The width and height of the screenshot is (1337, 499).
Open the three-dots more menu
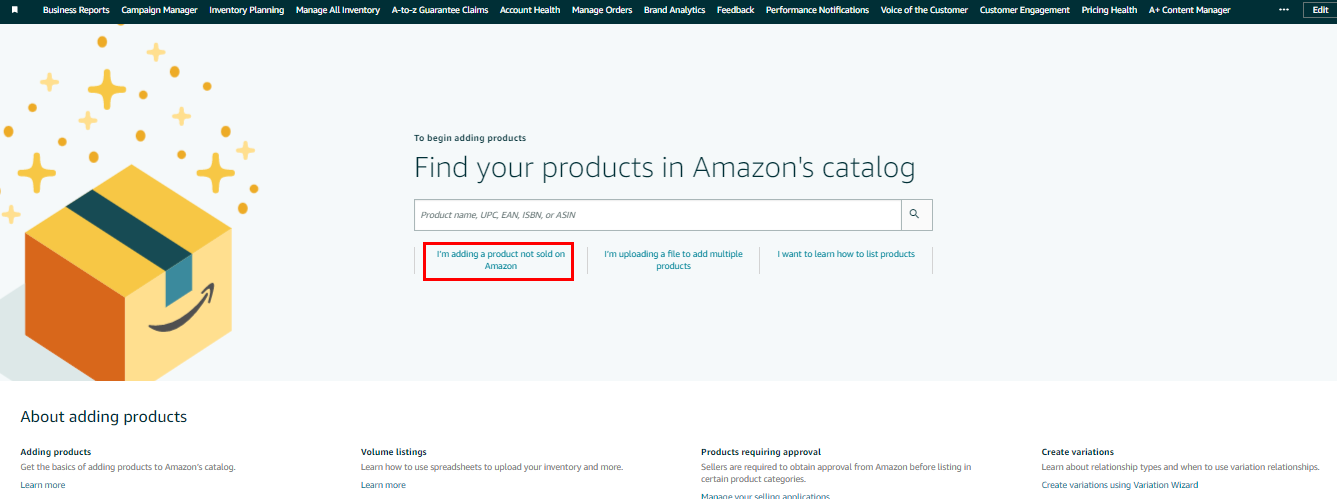(x=1284, y=10)
